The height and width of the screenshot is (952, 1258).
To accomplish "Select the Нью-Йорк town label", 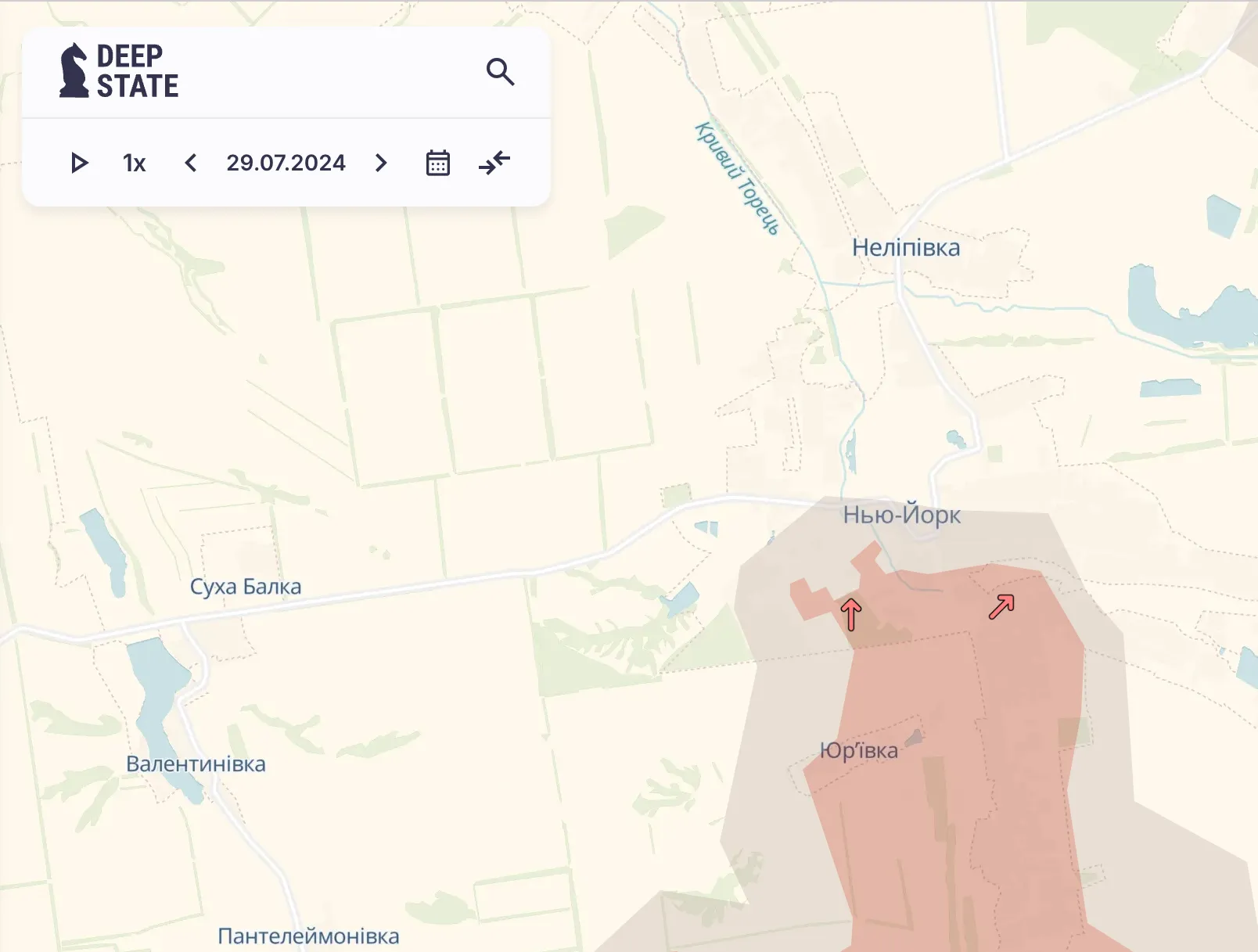I will point(901,515).
